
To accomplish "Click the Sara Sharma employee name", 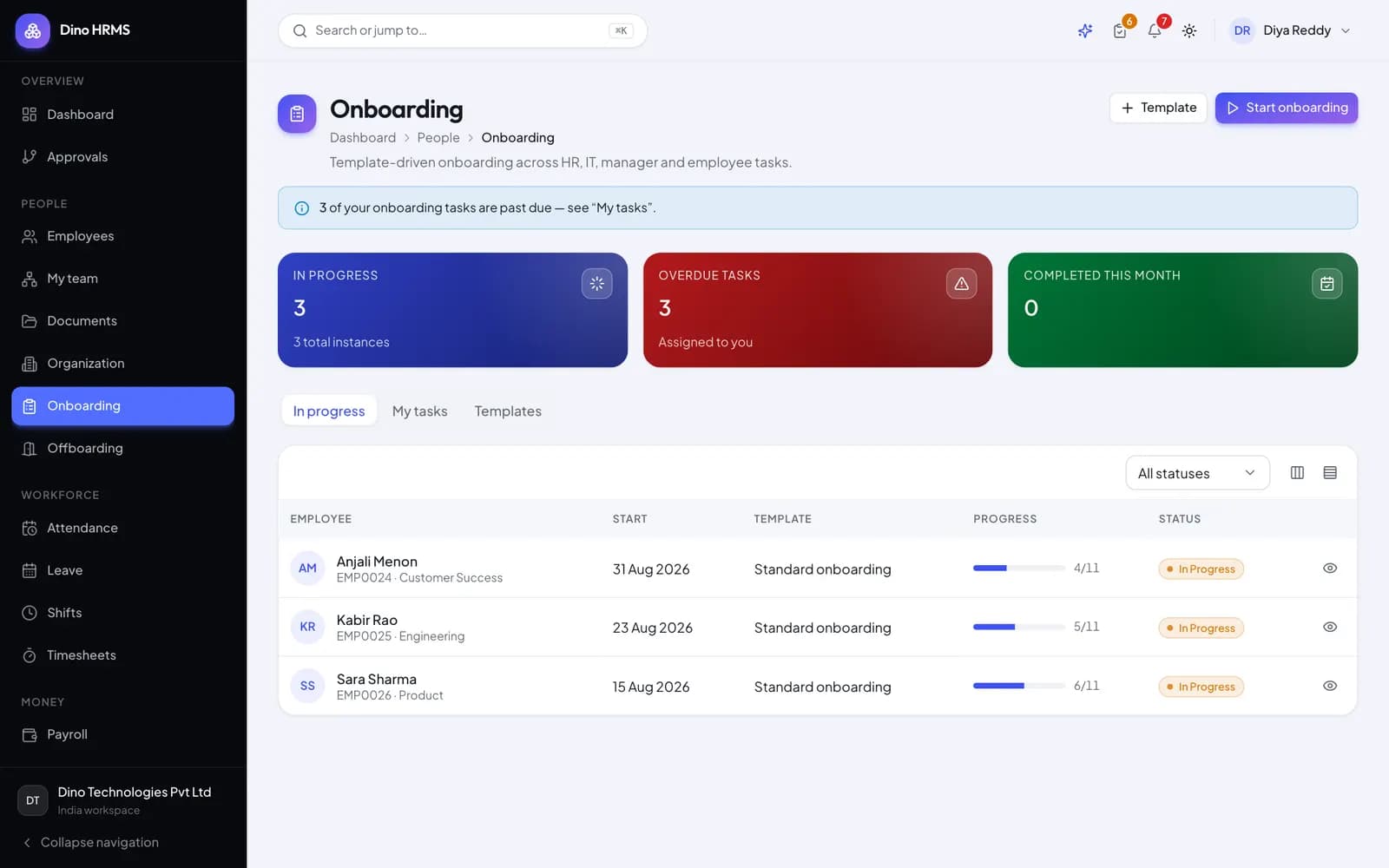I will [377, 680].
